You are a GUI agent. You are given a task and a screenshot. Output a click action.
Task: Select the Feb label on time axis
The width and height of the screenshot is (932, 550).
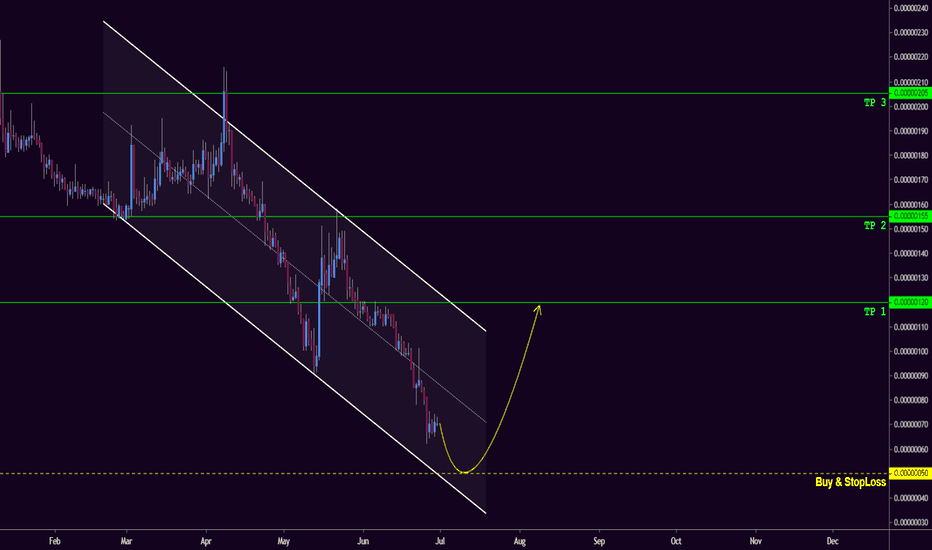(55, 541)
